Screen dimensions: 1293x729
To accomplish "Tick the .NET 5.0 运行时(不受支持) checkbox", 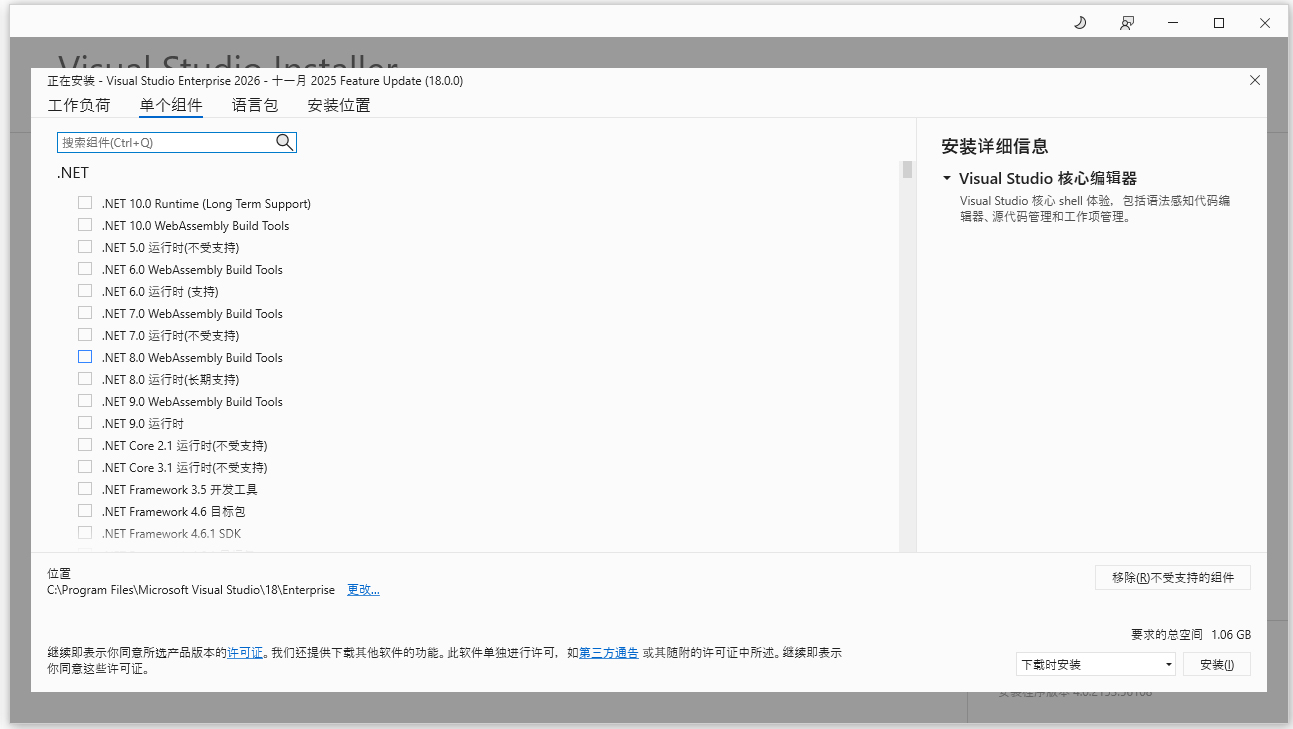I will (85, 247).
